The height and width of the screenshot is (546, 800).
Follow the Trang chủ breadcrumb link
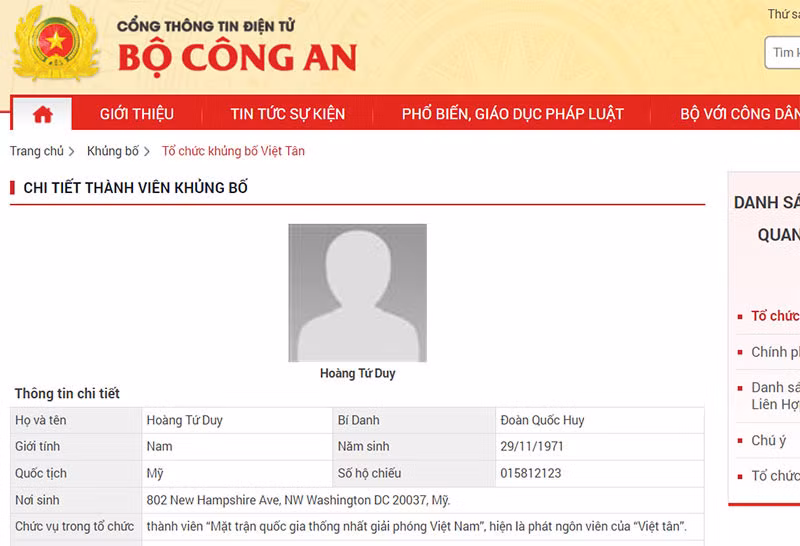point(37,151)
